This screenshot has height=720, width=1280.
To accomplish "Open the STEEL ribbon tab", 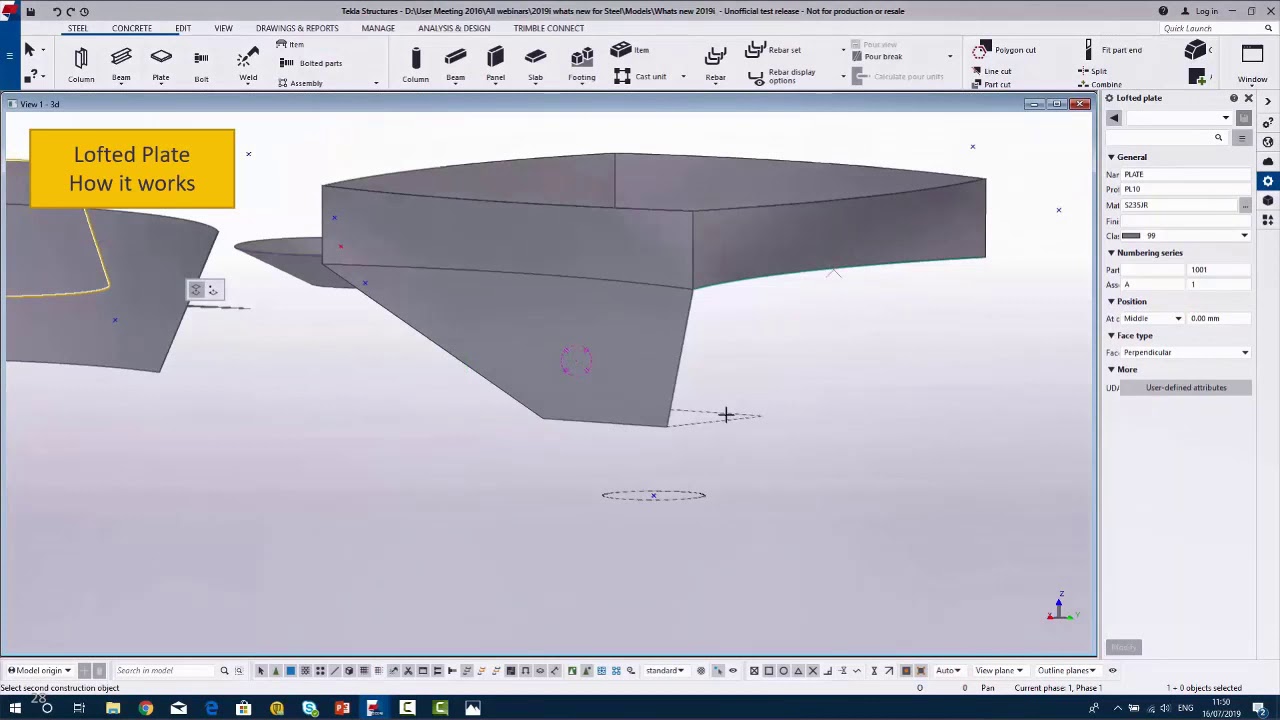I will [x=77, y=28].
